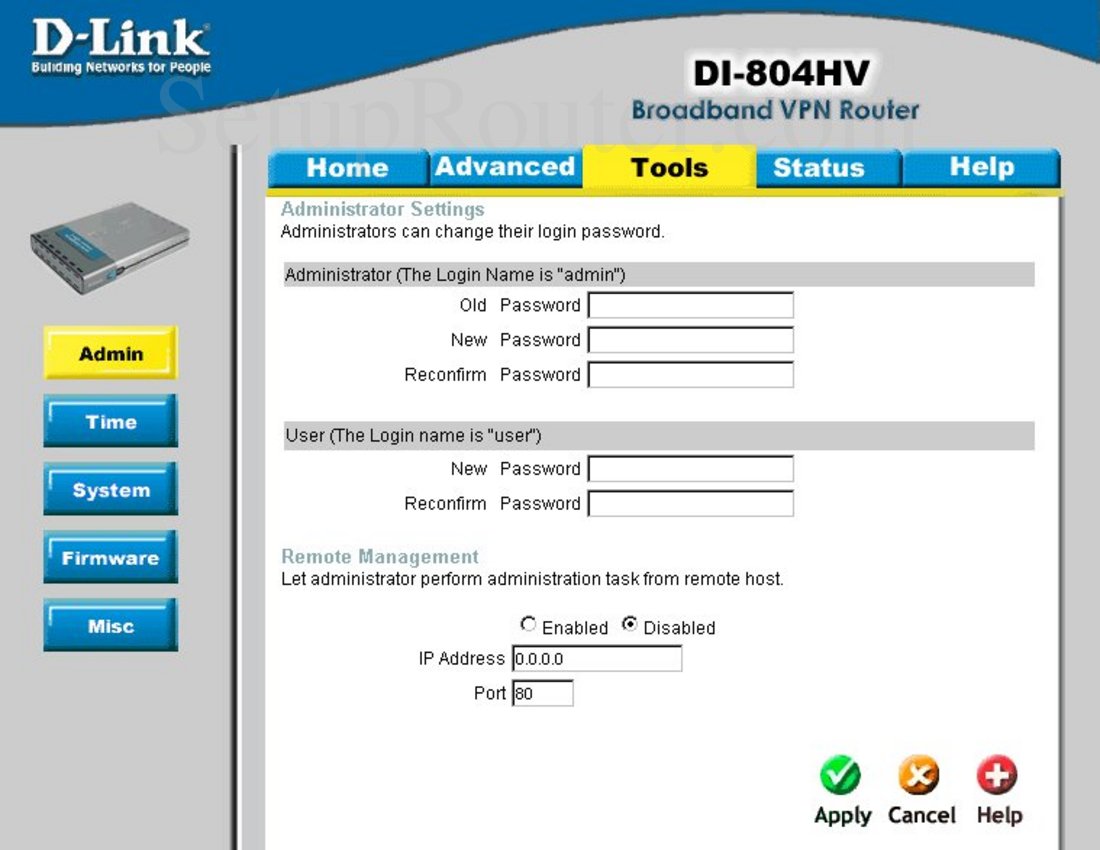Viewport: 1100px width, 850px height.
Task: Focus the user New Password field
Action: pos(690,468)
